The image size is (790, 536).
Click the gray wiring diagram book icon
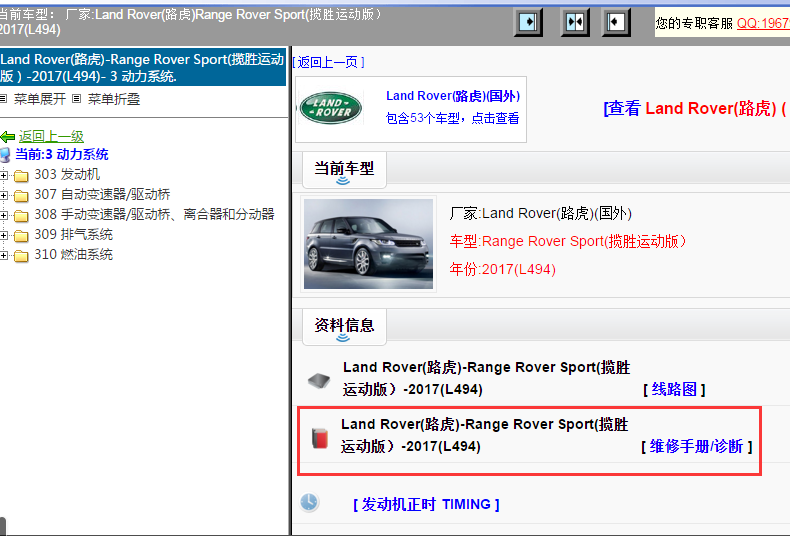[x=319, y=381]
